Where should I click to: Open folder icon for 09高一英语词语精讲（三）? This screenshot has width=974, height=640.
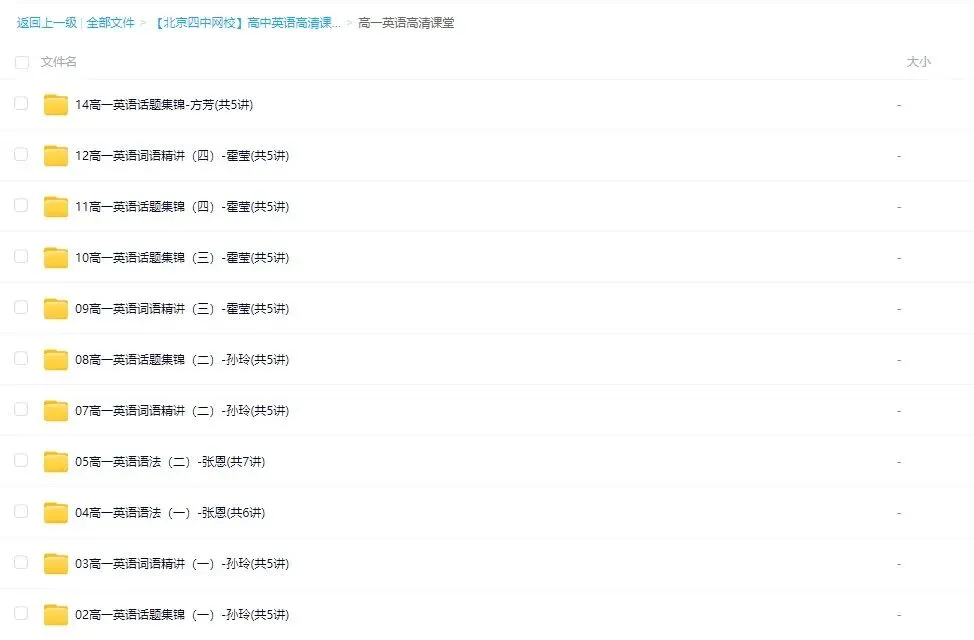(55, 308)
